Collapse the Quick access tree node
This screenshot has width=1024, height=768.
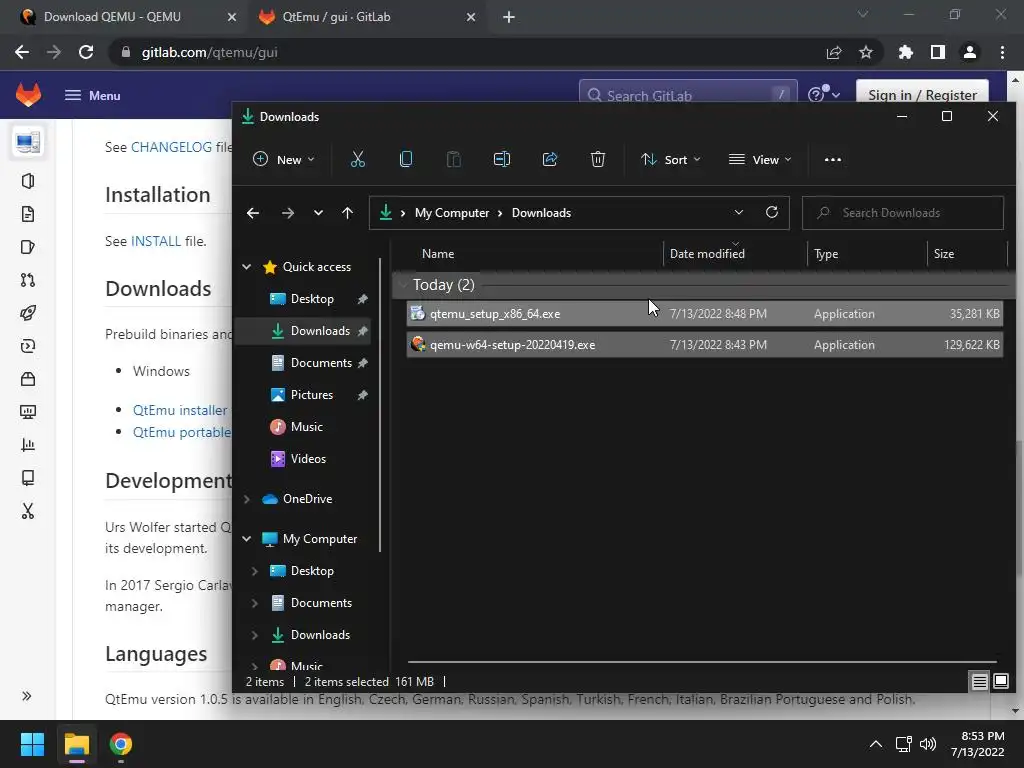coord(247,266)
